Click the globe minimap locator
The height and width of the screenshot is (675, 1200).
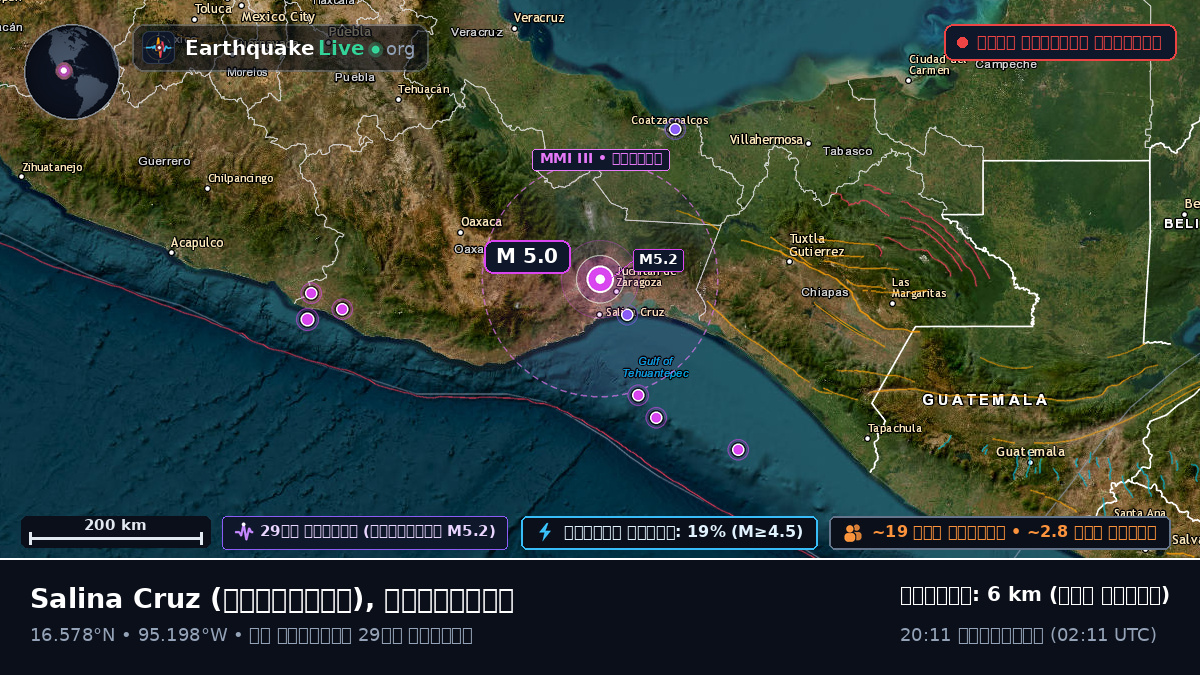pos(72,72)
